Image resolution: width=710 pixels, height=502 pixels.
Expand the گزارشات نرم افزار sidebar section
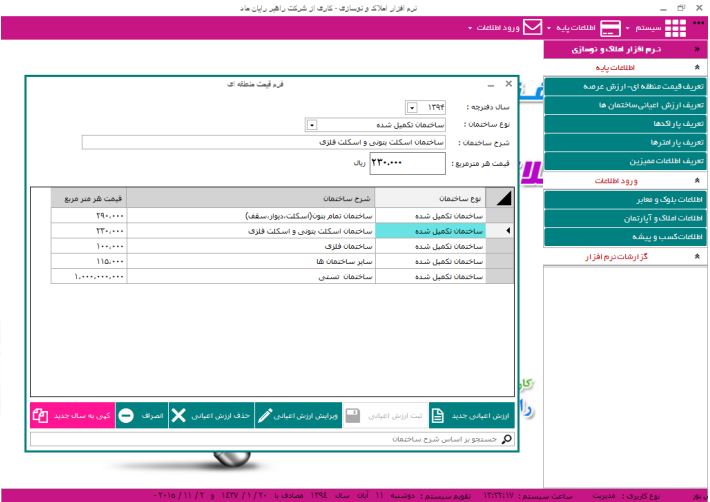click(x=697, y=257)
